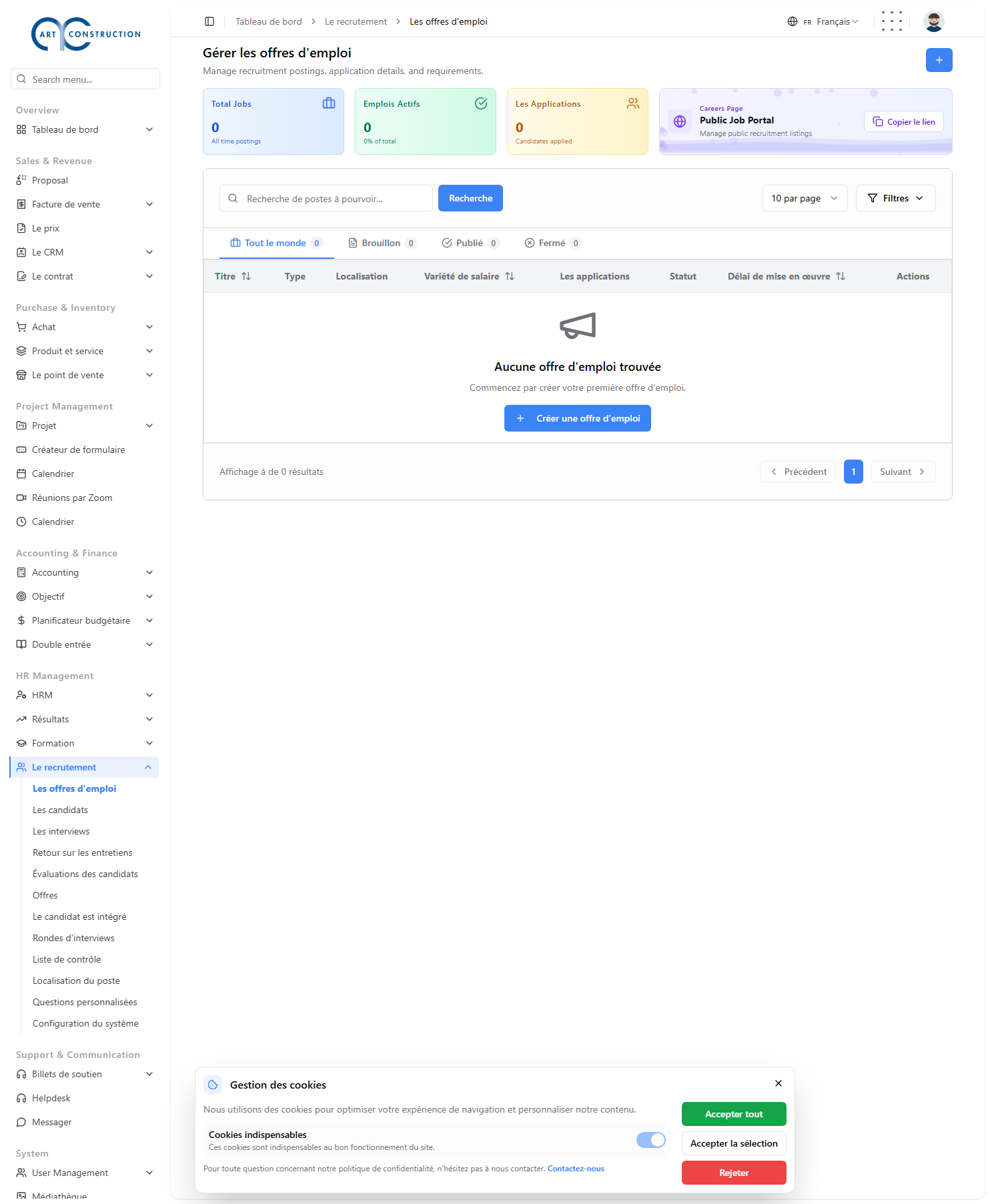Expand the HRM sidebar section
This screenshot has height=1204, width=990.
coord(85,695)
